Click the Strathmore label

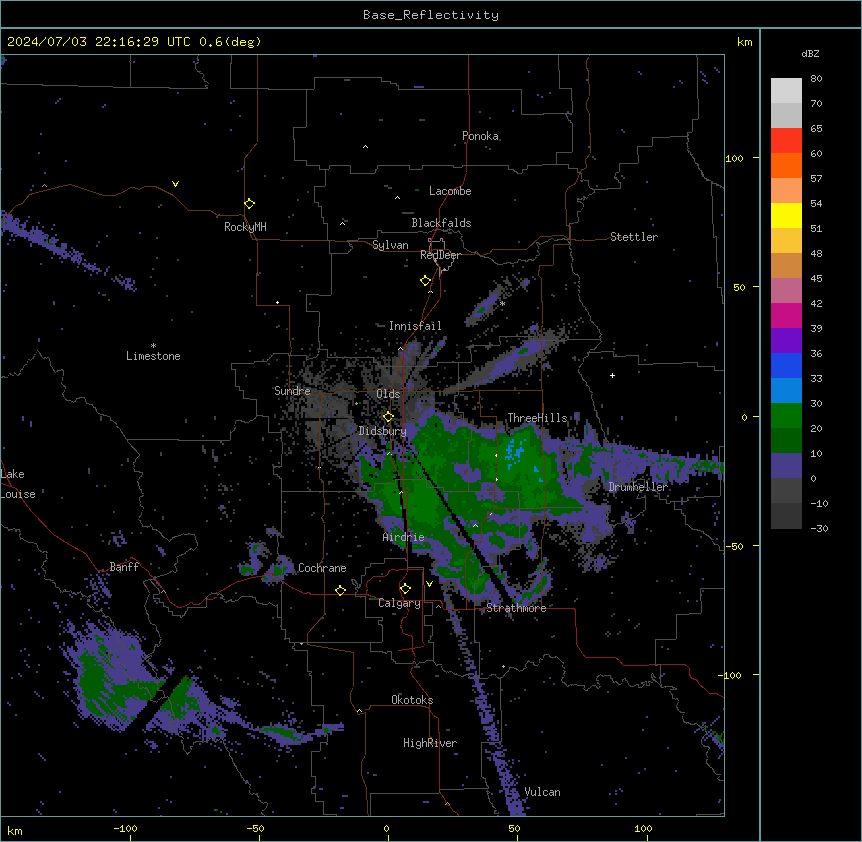[516, 608]
